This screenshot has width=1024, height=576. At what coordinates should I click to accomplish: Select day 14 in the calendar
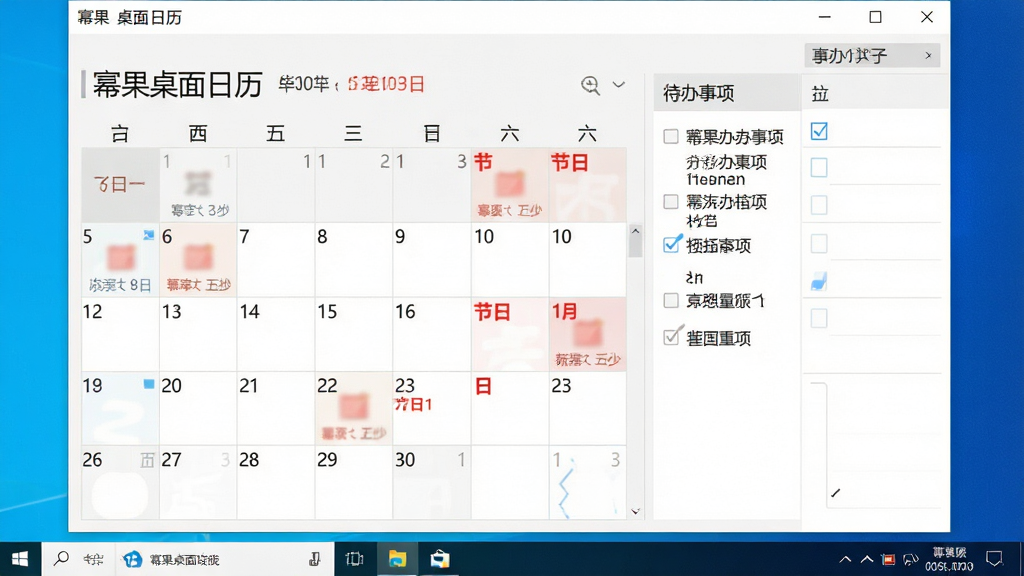pyautogui.click(x=276, y=334)
